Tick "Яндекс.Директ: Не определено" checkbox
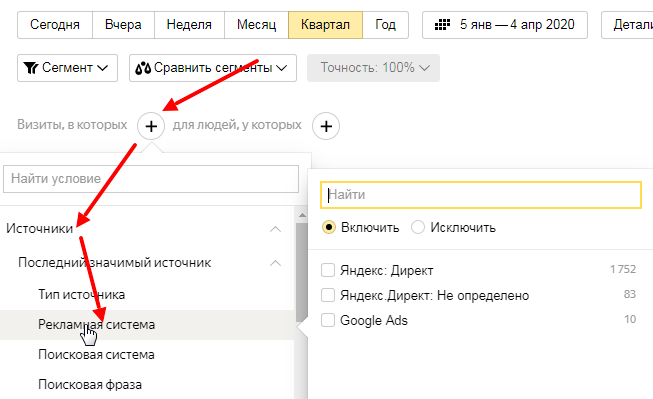The image size is (653, 399). pyautogui.click(x=328, y=295)
